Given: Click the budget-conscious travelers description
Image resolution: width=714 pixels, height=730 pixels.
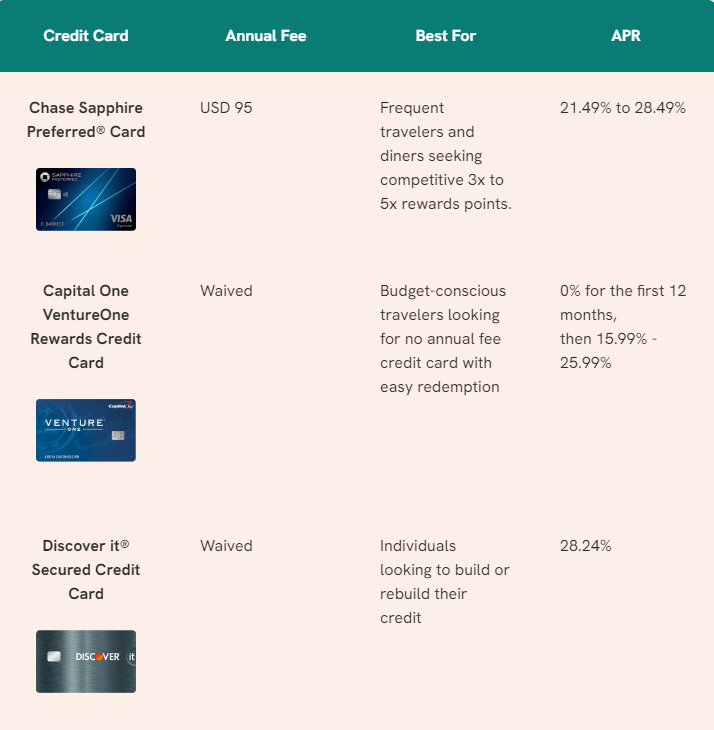Looking at the screenshot, I should click(443, 339).
